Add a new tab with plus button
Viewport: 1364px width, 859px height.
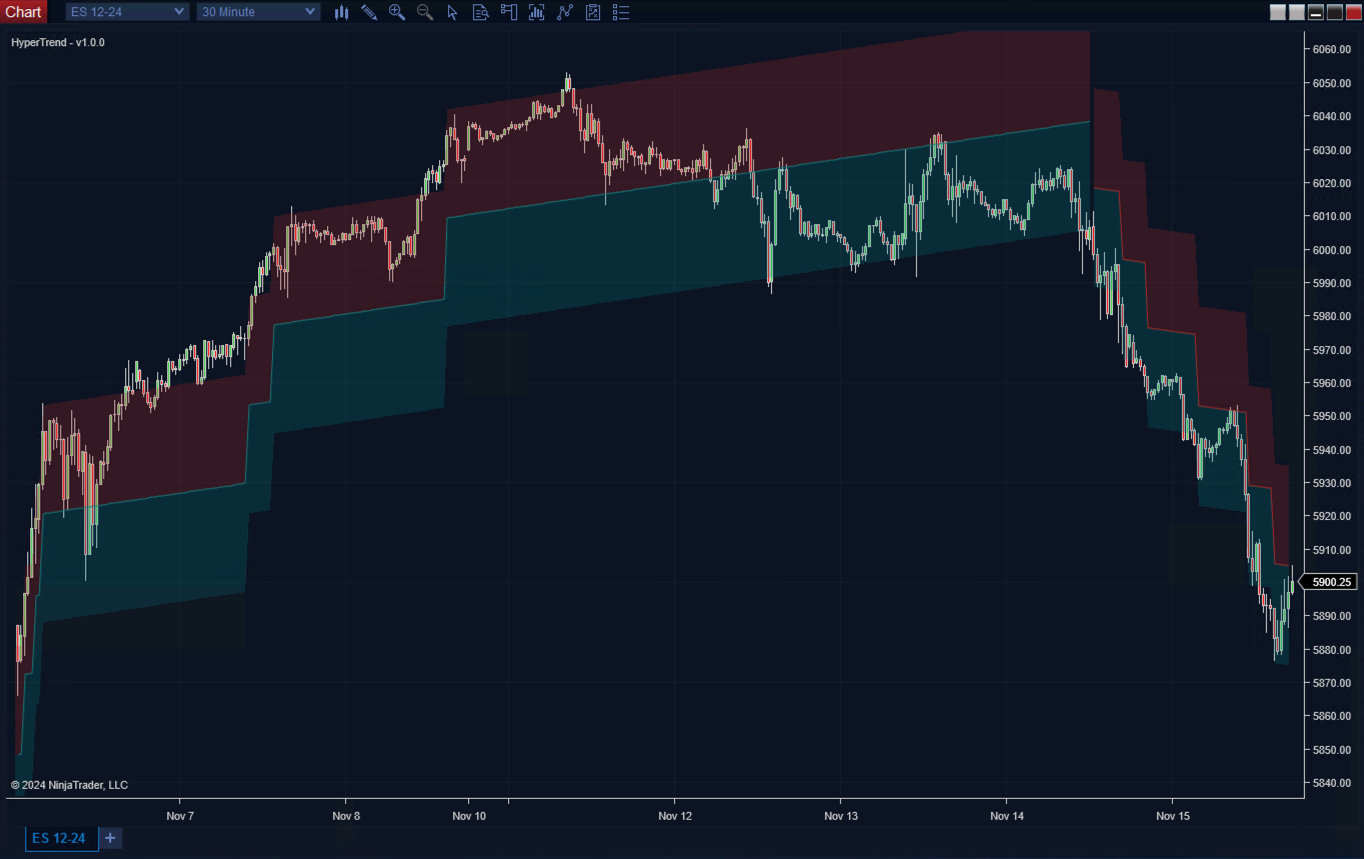pos(110,838)
